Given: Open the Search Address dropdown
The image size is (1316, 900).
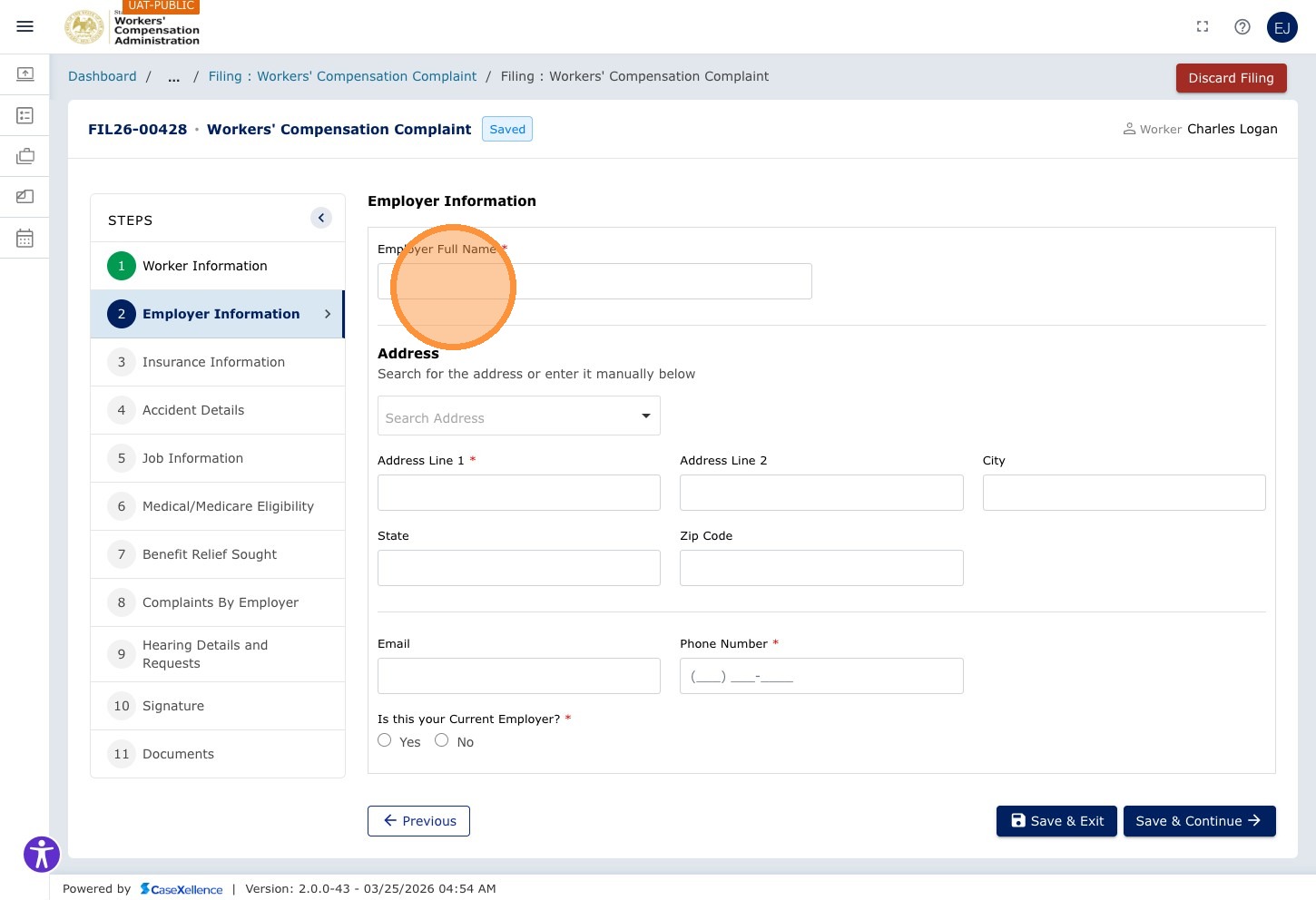Looking at the screenshot, I should coord(519,416).
